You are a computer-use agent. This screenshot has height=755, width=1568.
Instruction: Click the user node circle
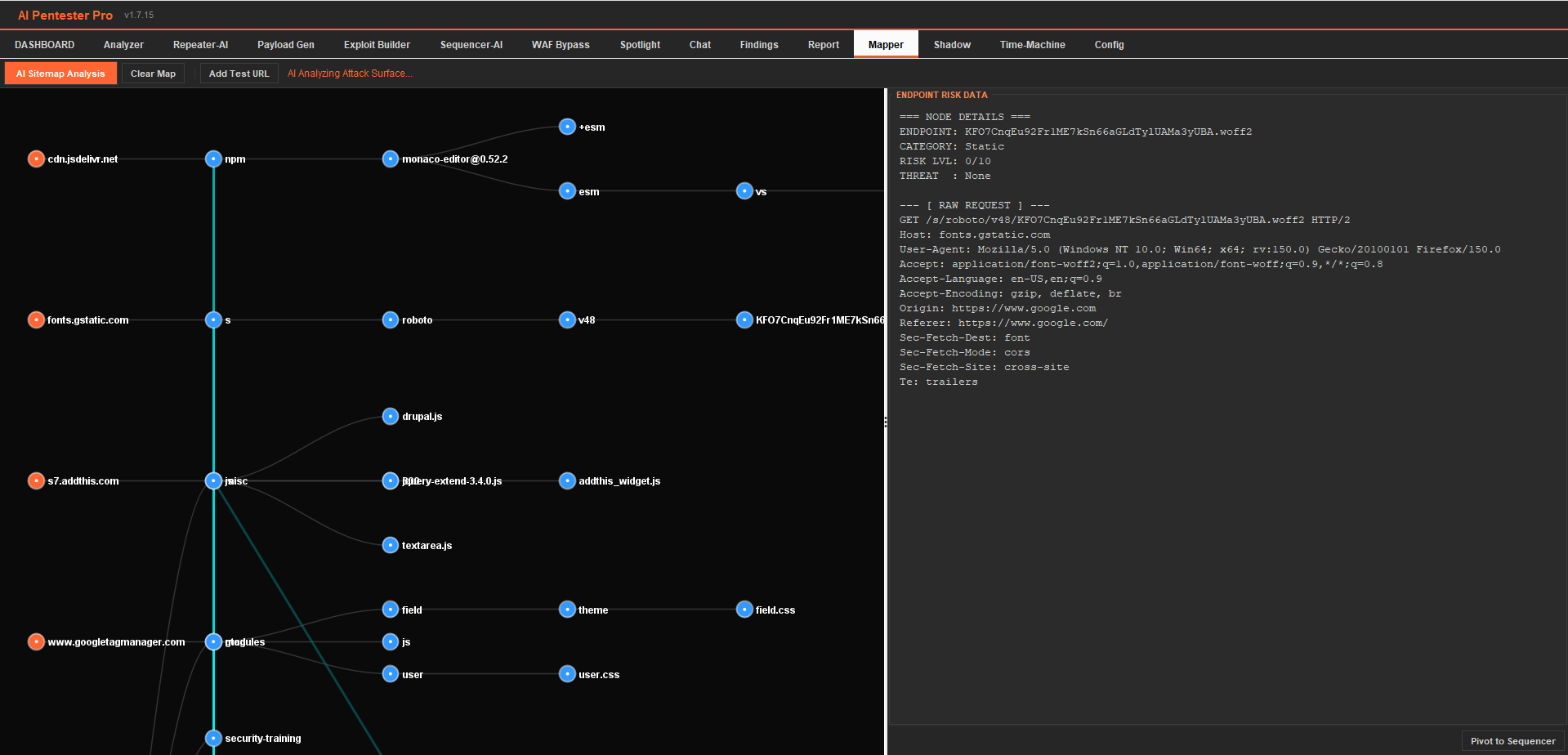(391, 674)
